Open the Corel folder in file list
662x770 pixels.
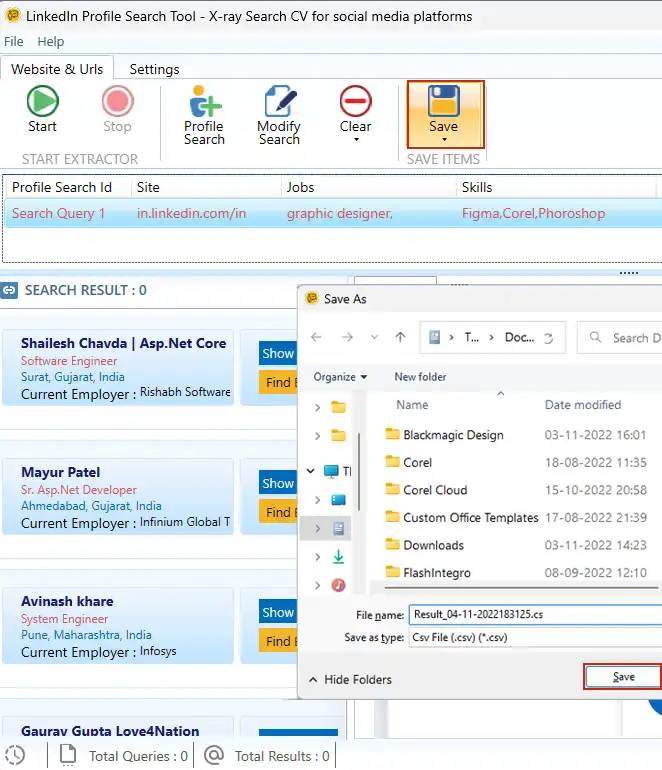click(409, 462)
